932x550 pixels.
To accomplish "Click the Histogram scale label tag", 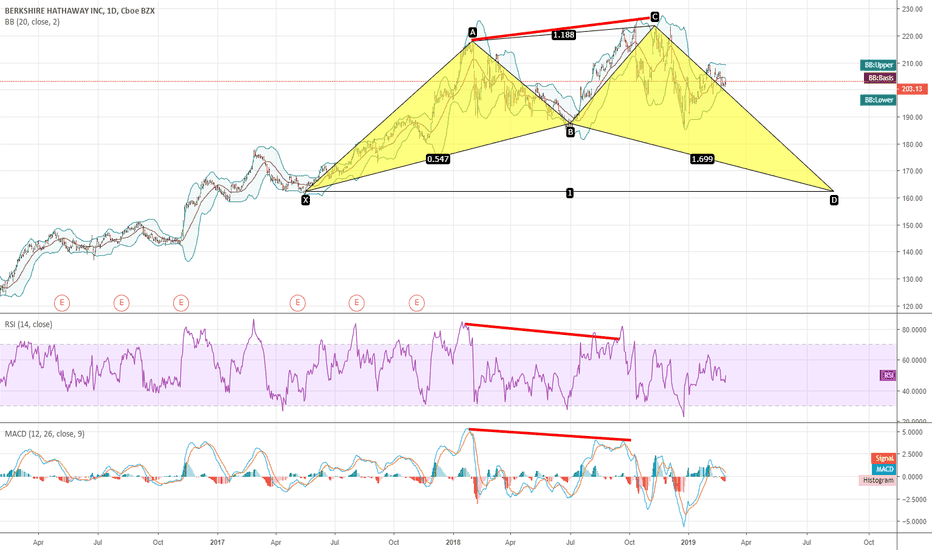I will 877,480.
